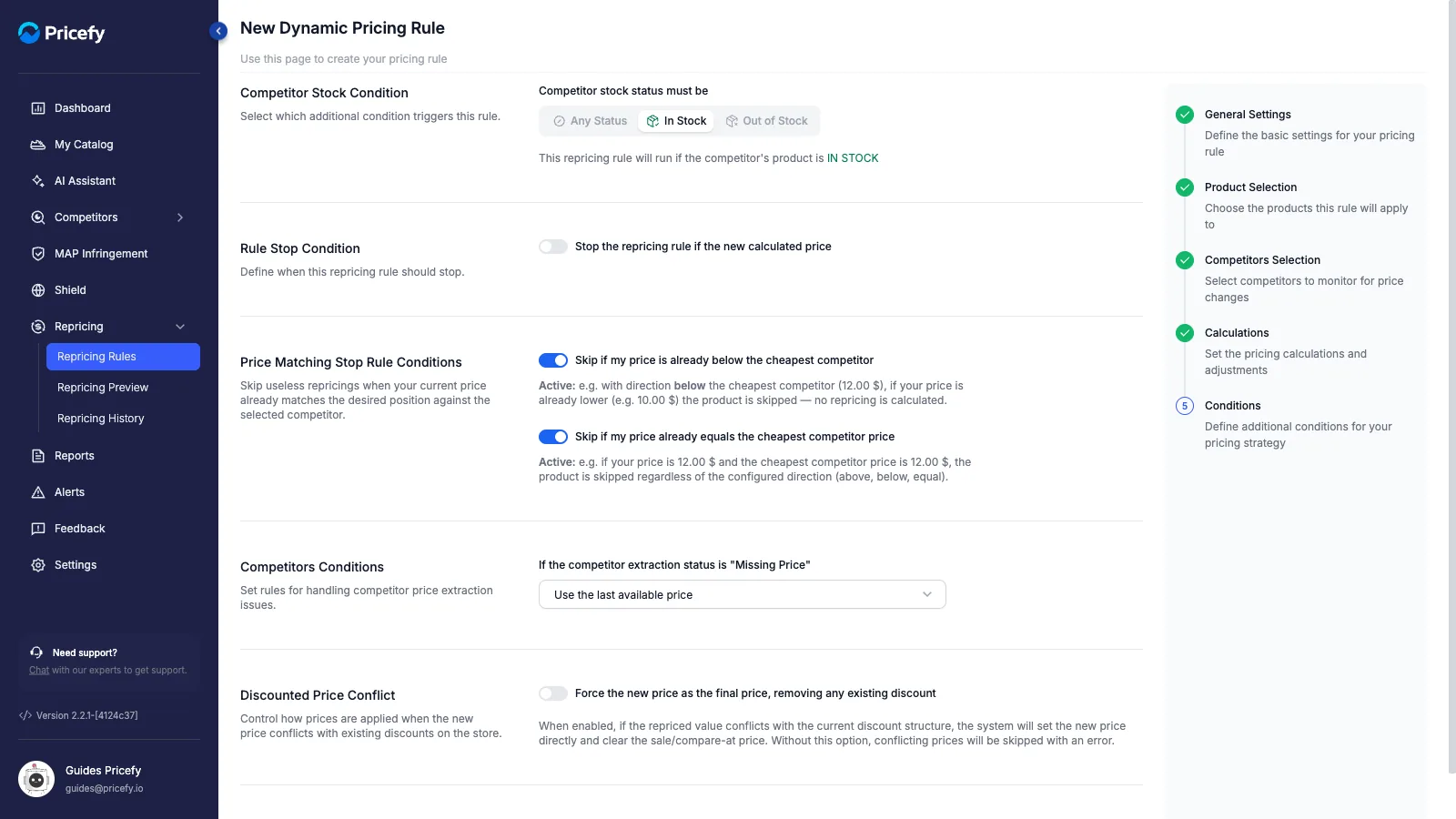1456x819 pixels.
Task: Click the Reports document icon
Action: 38,456
